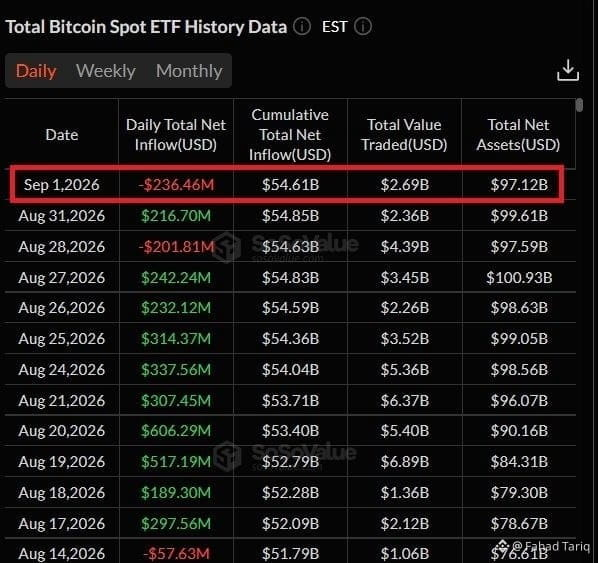598x563 pixels.
Task: Click Total Value Traded column header
Action: [404, 135]
